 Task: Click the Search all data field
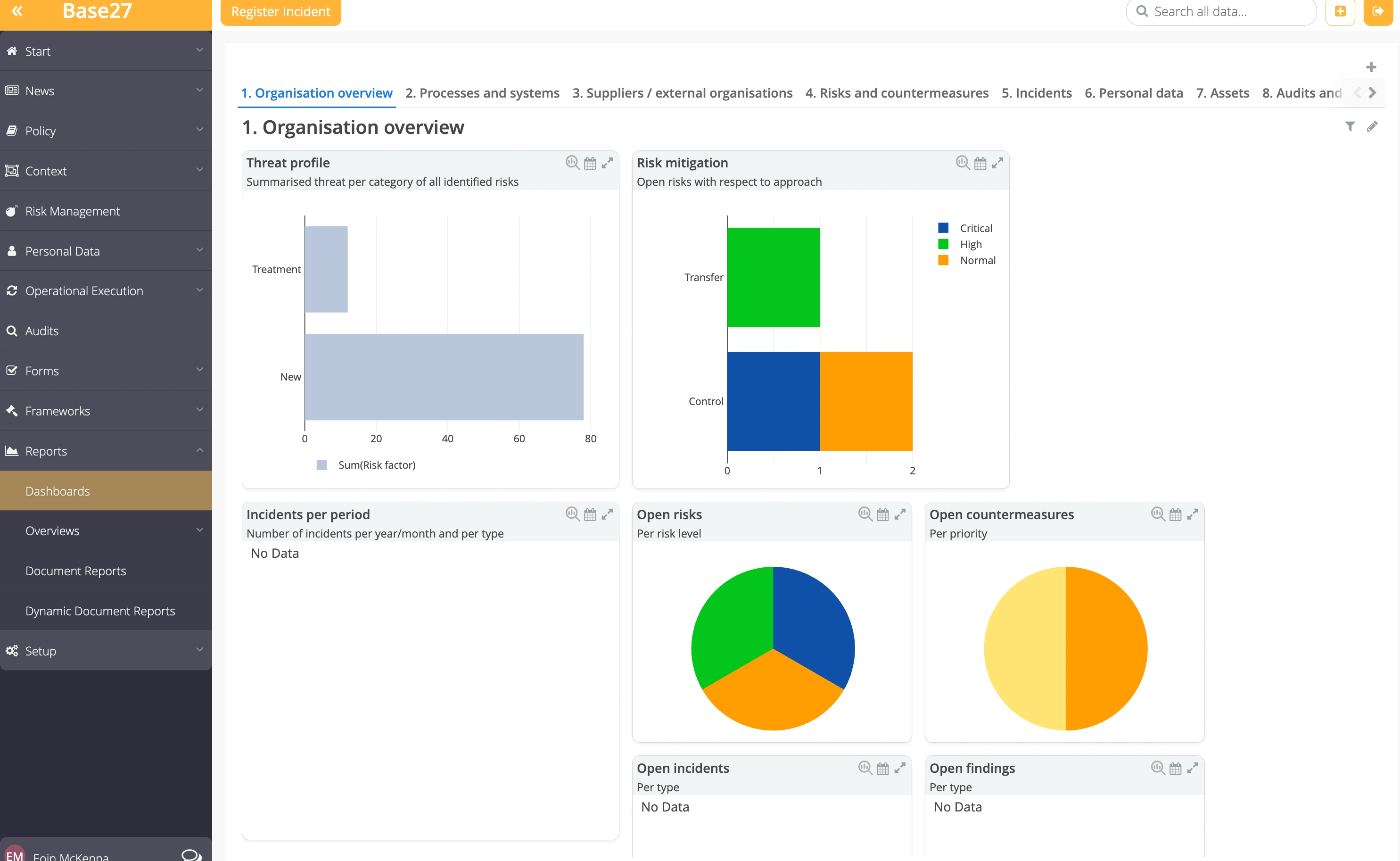point(1221,11)
